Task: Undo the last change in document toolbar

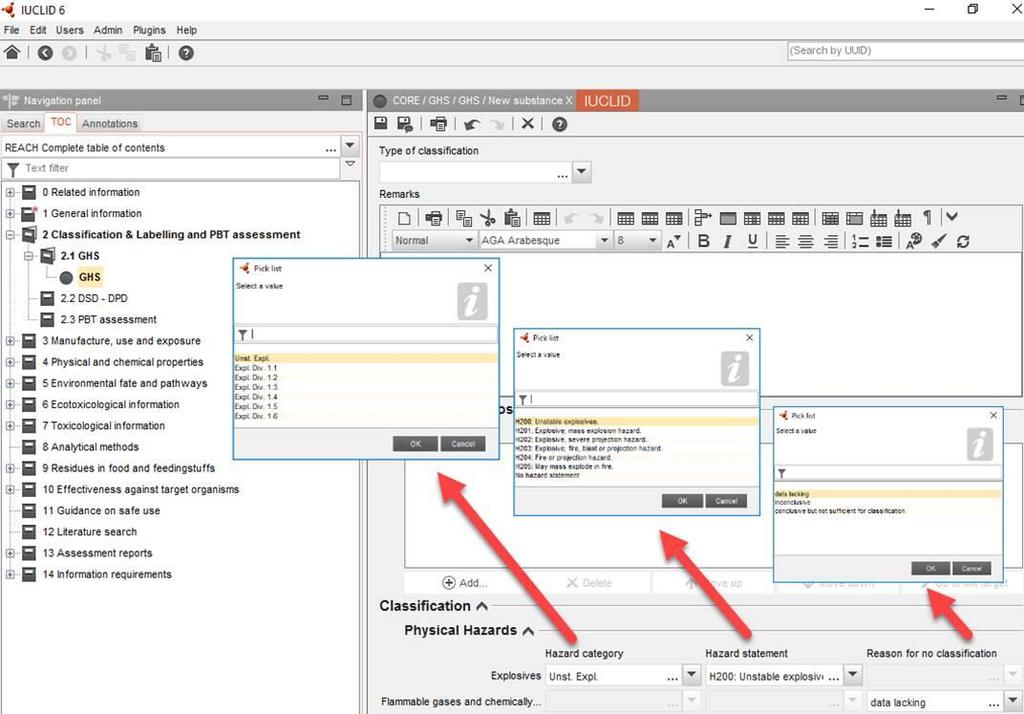Action: coord(472,124)
